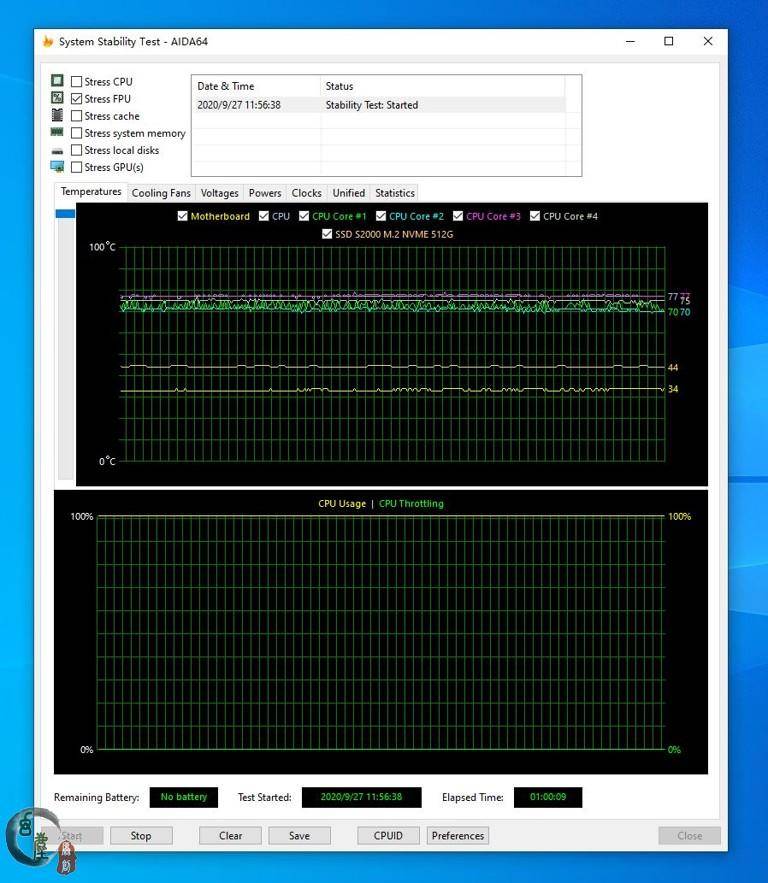Uncheck the Stress FPU checkbox
The height and width of the screenshot is (883, 768).
[77, 99]
